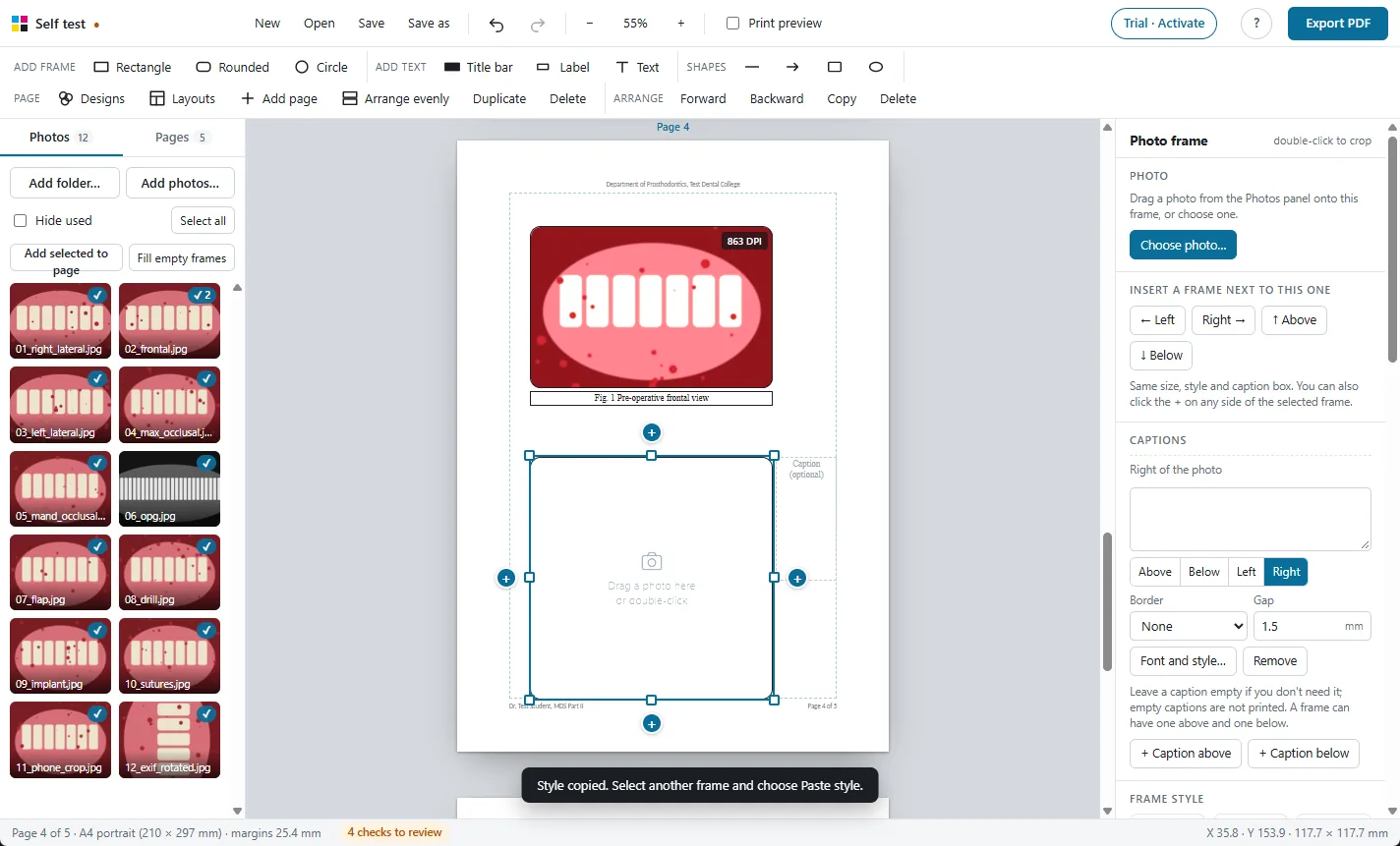The height and width of the screenshot is (846, 1400).
Task: Switch to the Pages tab
Action: pyautogui.click(x=183, y=137)
